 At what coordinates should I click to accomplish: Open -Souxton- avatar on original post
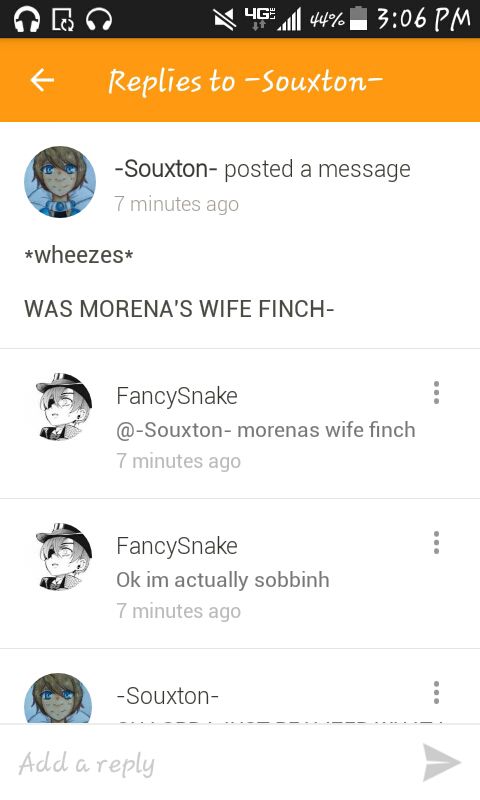tap(60, 182)
